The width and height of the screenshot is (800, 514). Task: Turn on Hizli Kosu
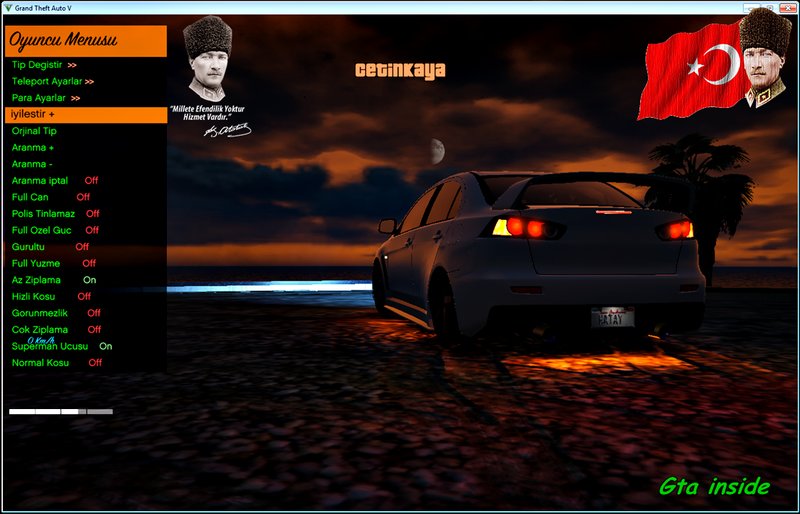coord(51,297)
